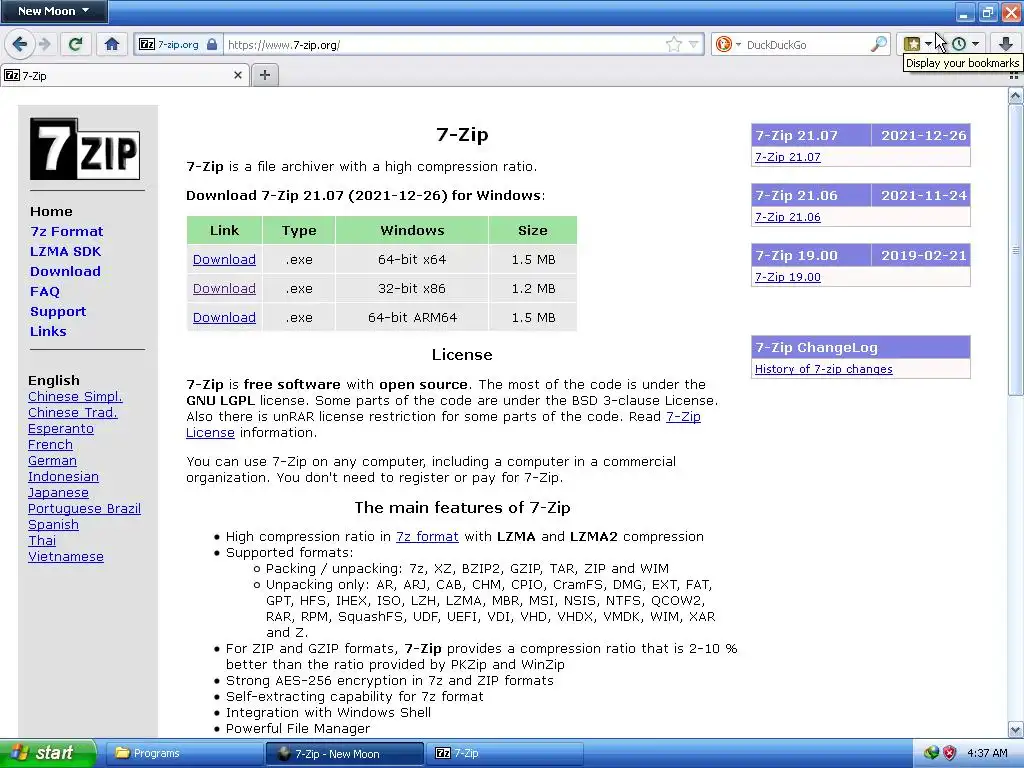Click the network tray icon

point(931,753)
